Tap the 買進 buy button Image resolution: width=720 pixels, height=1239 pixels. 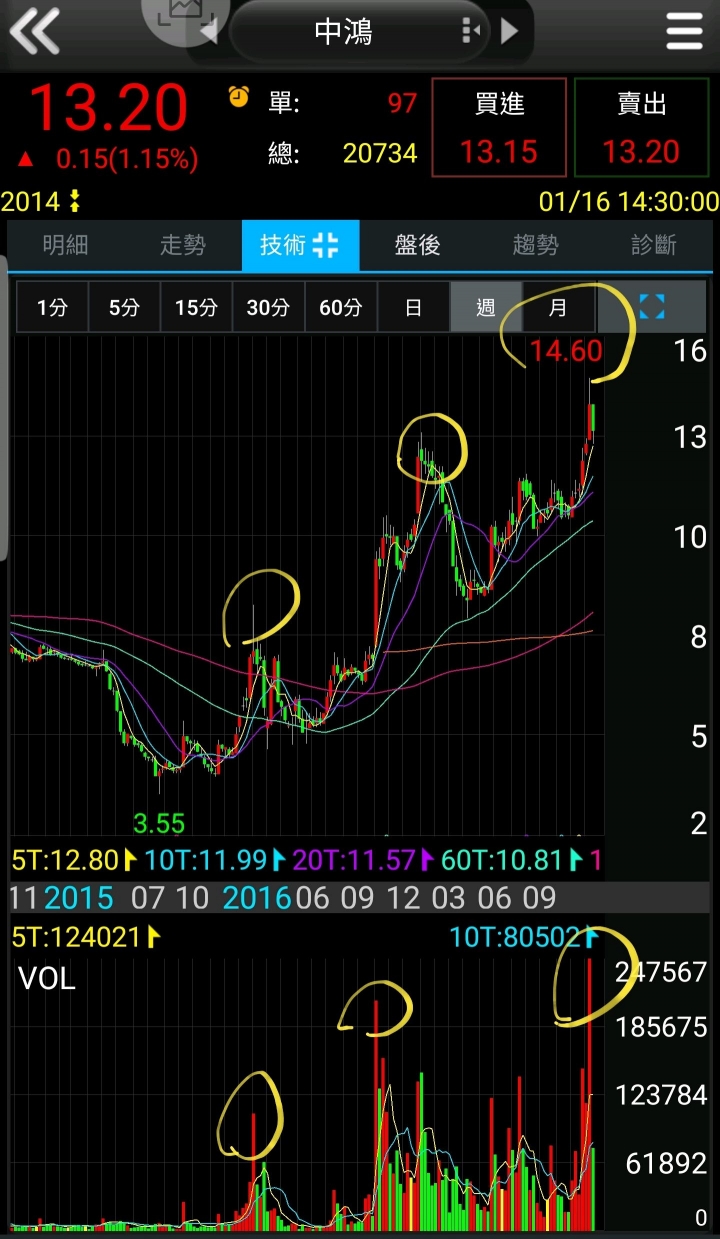pos(499,128)
